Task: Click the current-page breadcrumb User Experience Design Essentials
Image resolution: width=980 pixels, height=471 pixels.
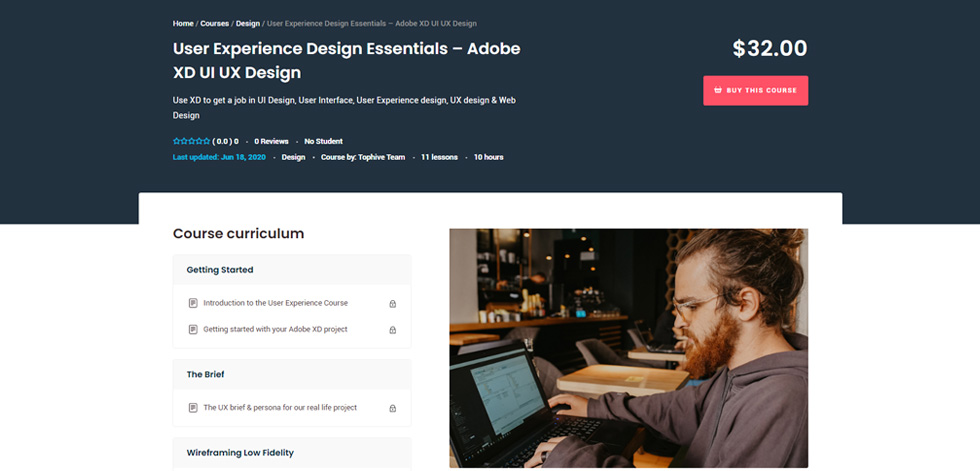Action: point(372,24)
